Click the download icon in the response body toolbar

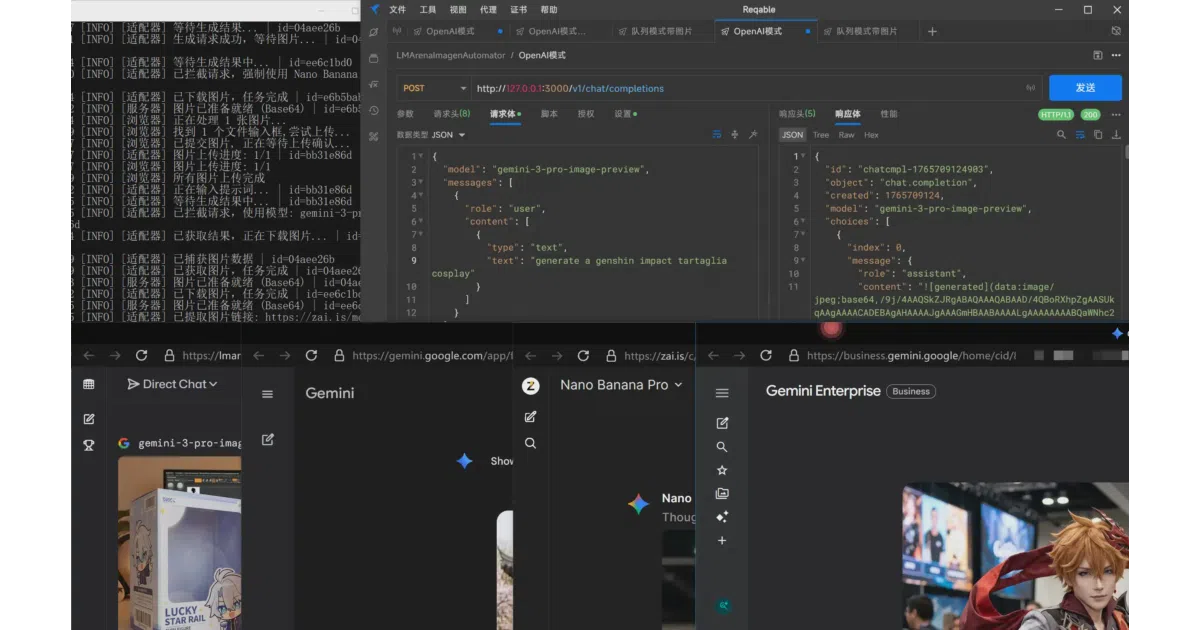1116,135
